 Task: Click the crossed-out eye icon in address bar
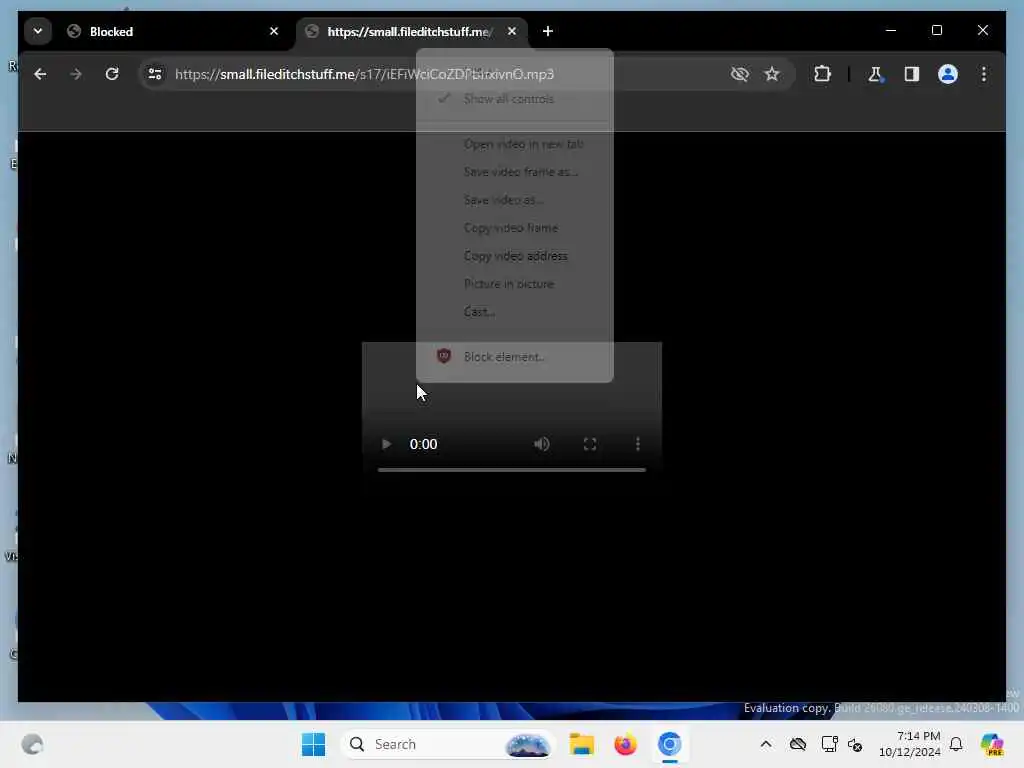739,74
